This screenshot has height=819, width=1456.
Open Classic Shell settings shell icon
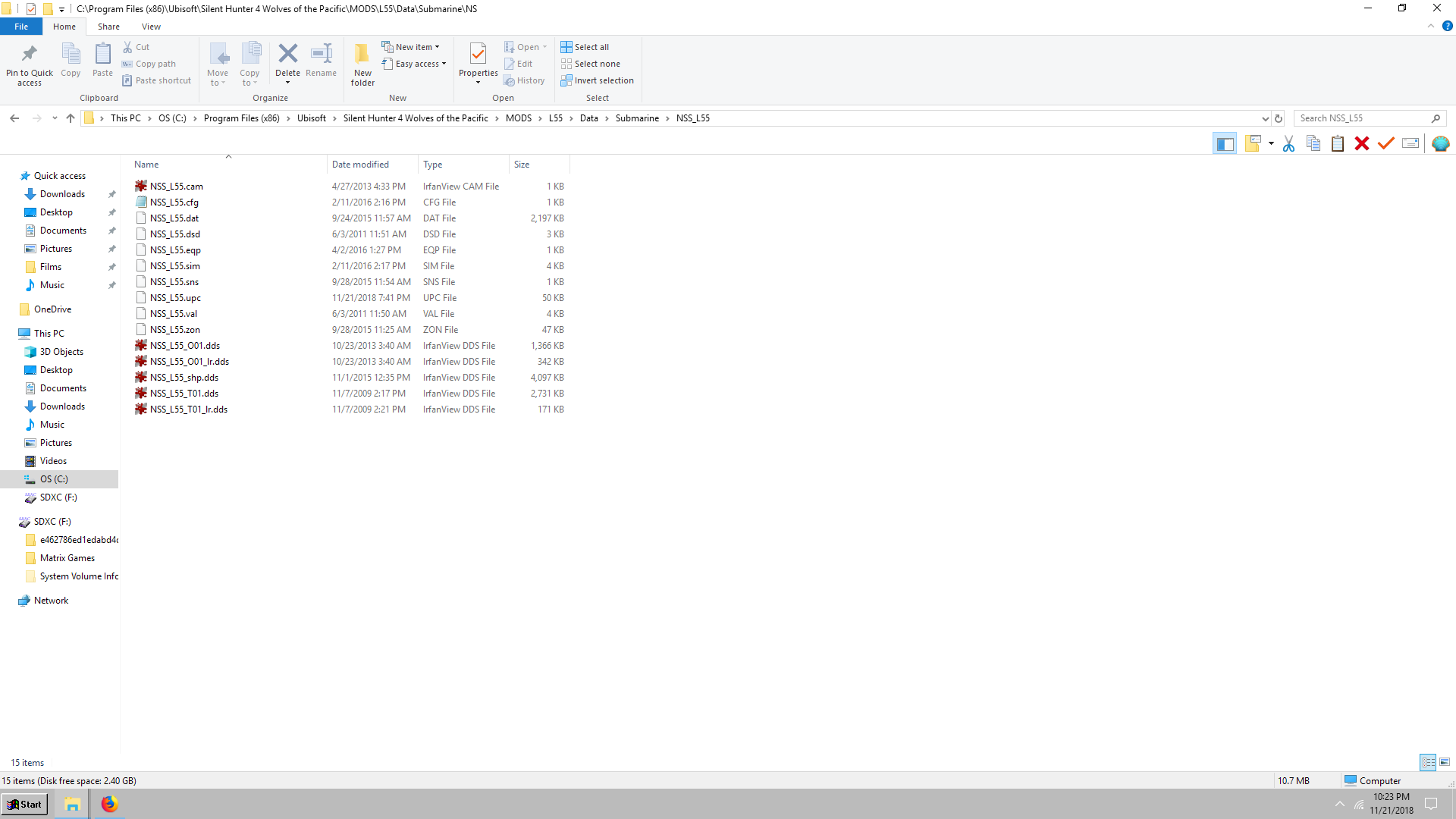1440,144
